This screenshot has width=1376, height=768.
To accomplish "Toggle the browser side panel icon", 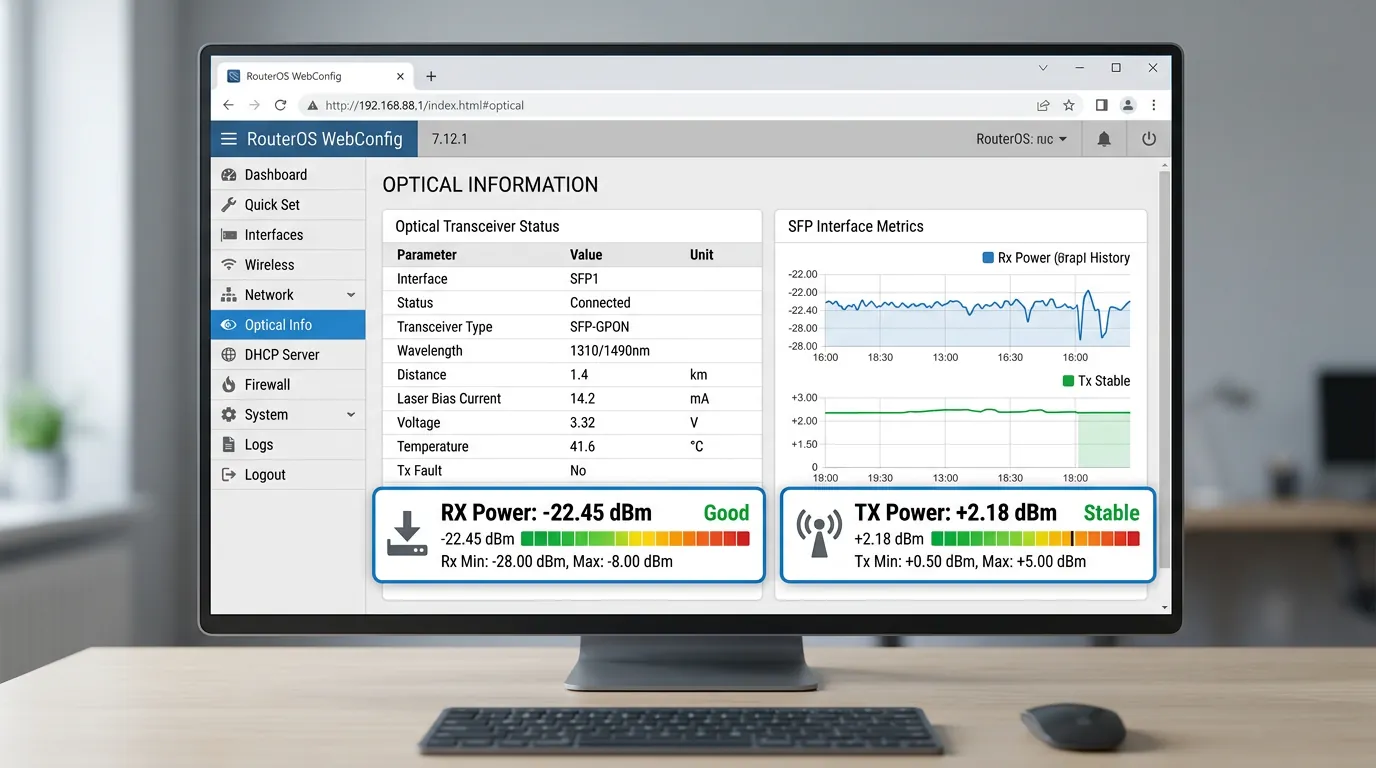I will [x=1101, y=105].
